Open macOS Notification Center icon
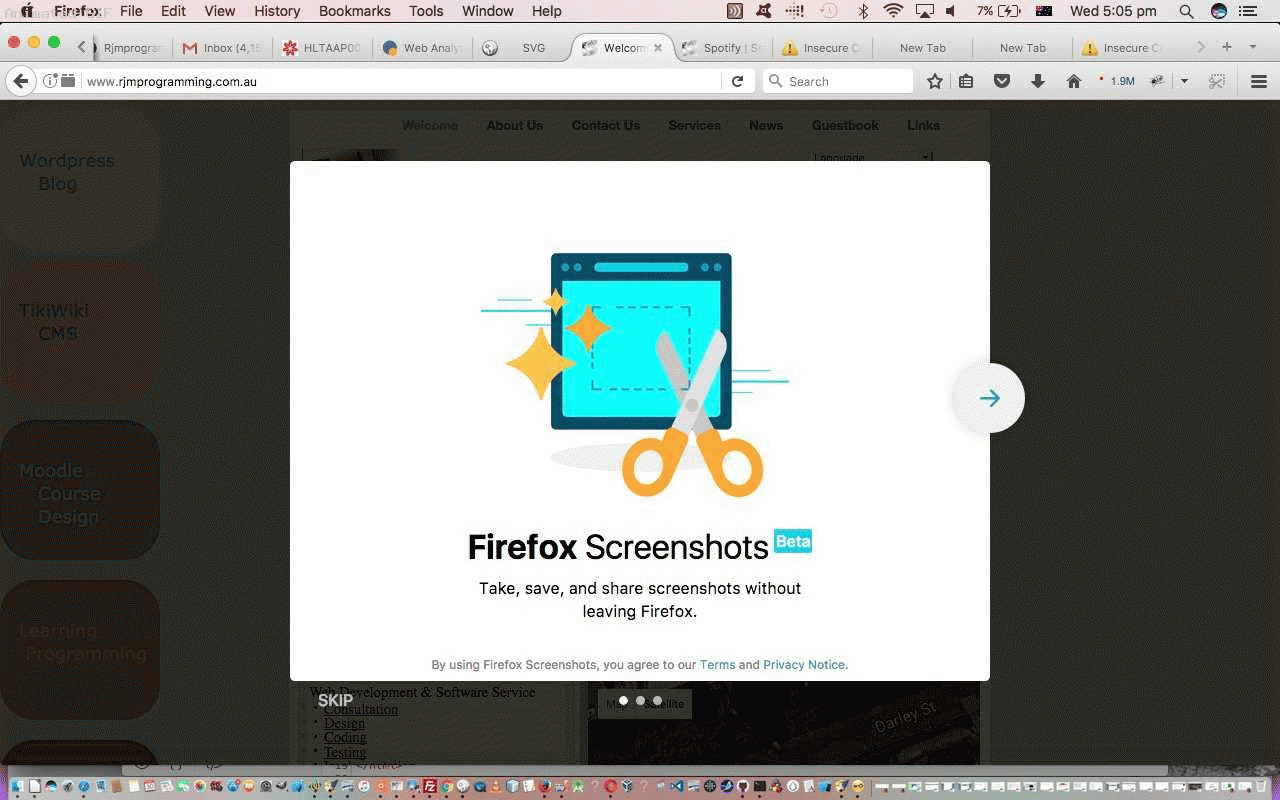Image resolution: width=1280 pixels, height=800 pixels. pyautogui.click(x=1247, y=11)
